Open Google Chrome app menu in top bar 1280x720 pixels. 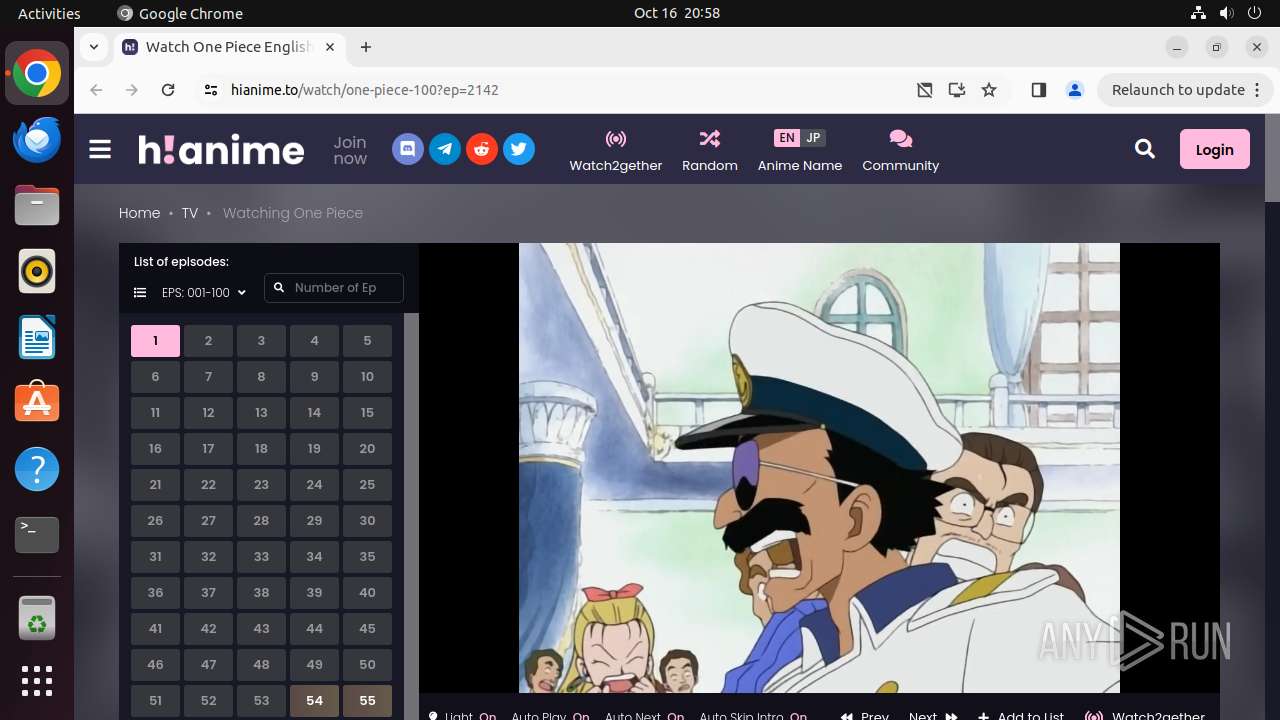(x=180, y=13)
